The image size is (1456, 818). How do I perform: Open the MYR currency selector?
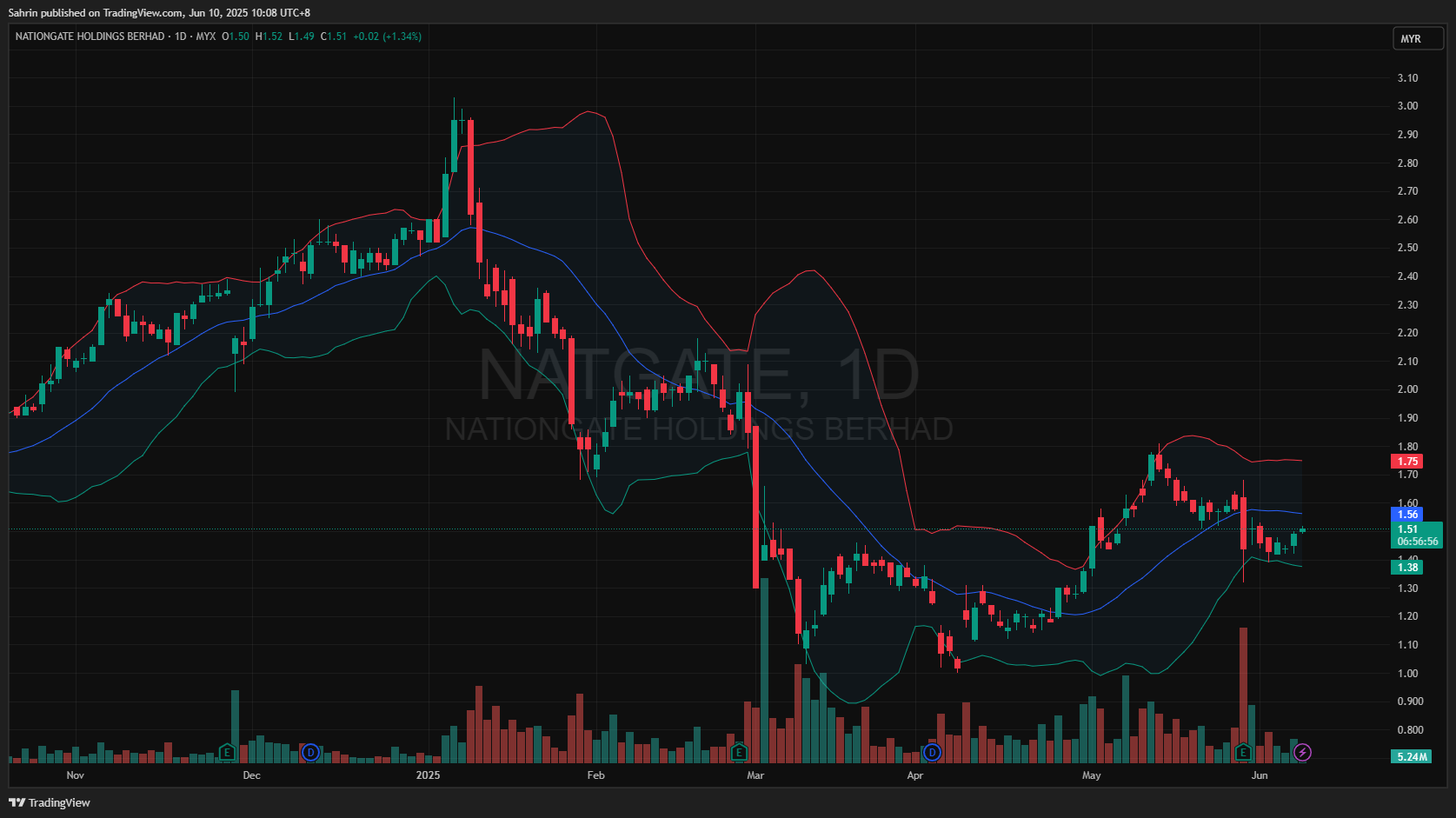[x=1417, y=38]
